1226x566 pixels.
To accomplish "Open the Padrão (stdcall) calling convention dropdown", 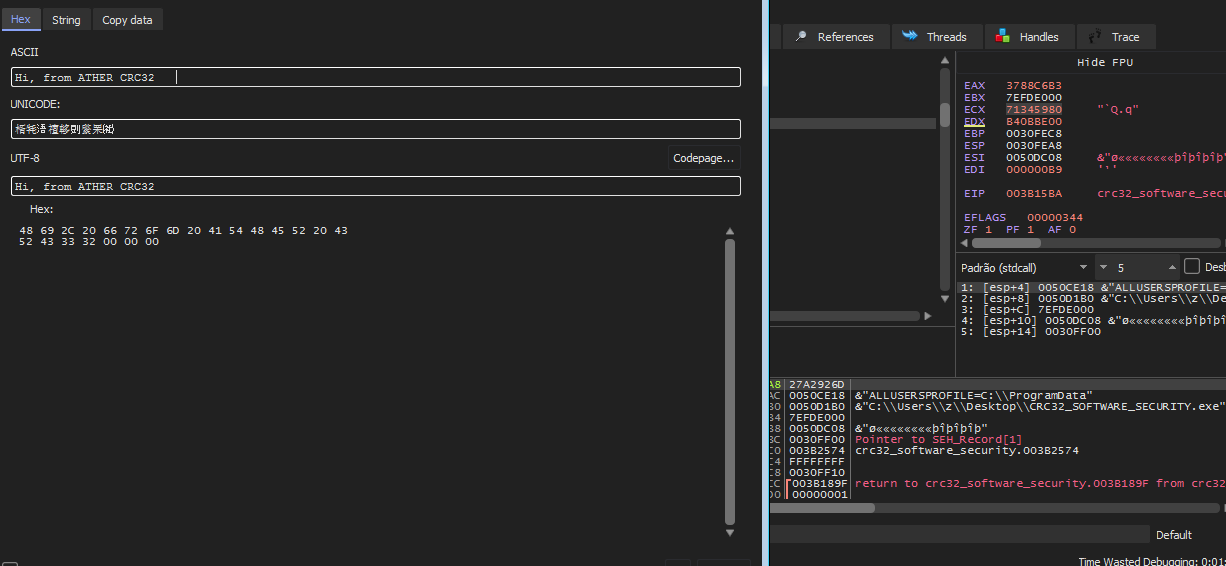I will (1025, 268).
